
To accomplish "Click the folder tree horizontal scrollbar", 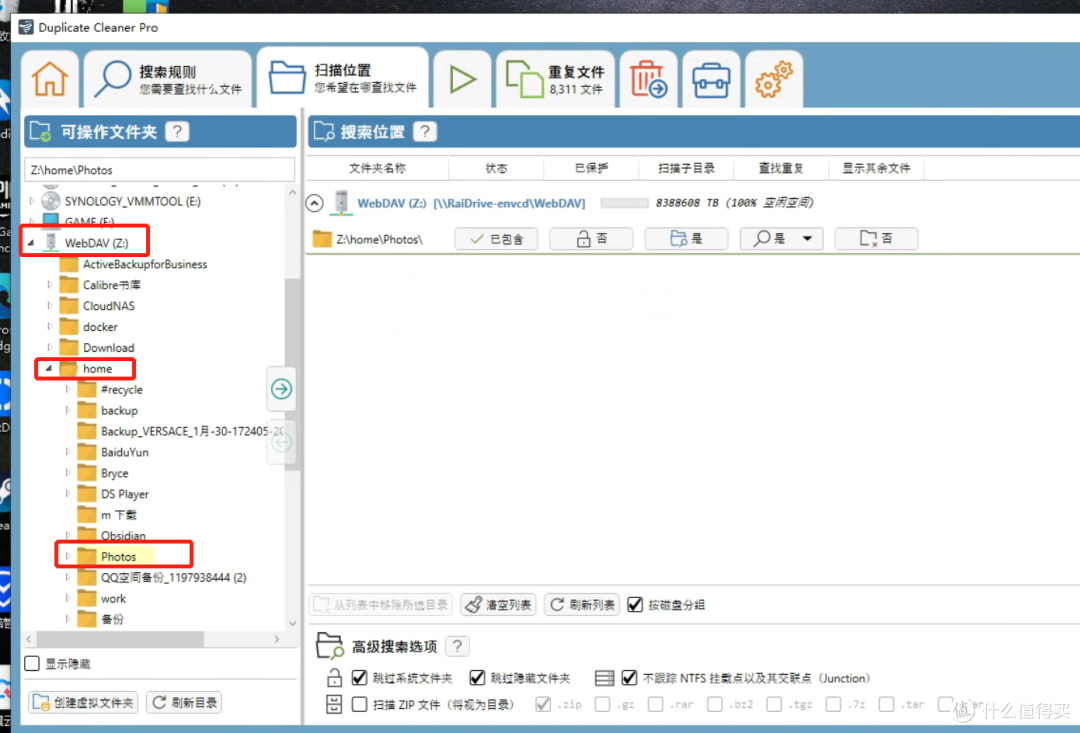I will click(x=121, y=639).
